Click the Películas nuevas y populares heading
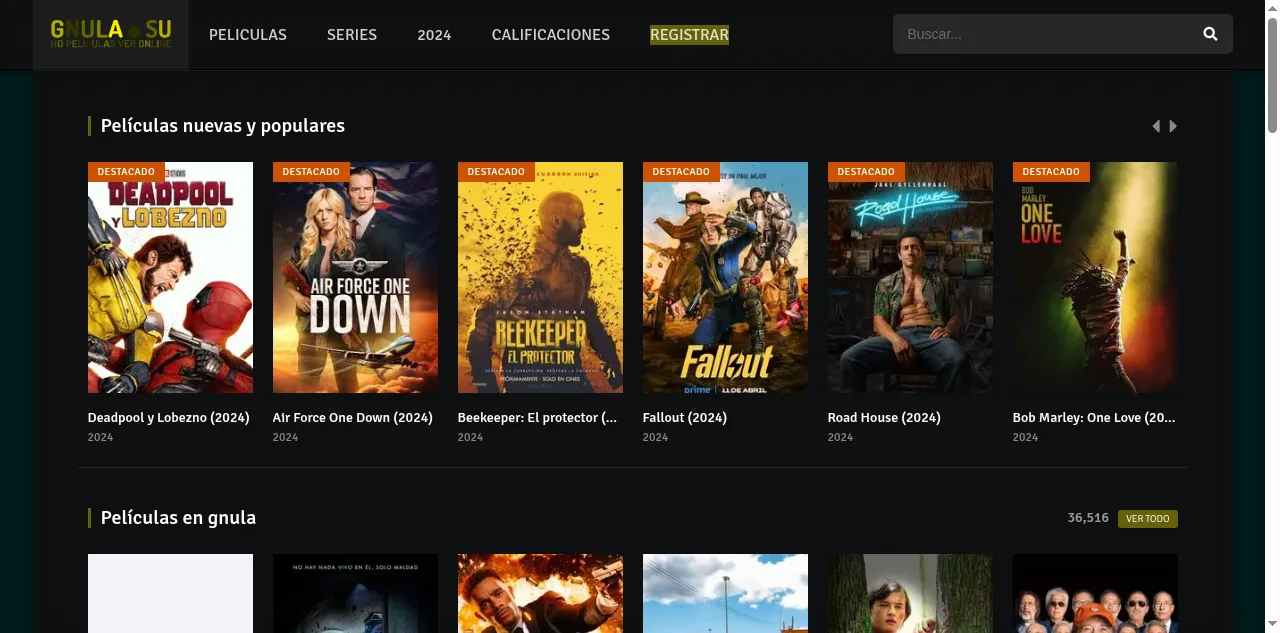This screenshot has width=1280, height=633. coord(223,126)
